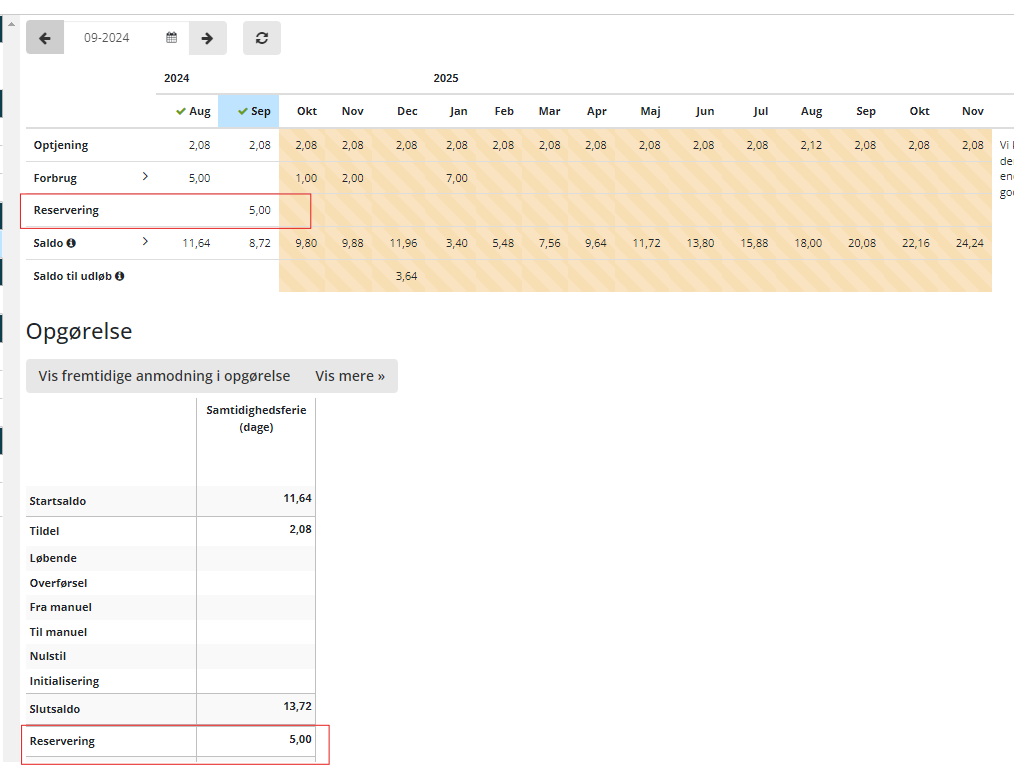Click info icon next to Saldo
This screenshot has width=1014, height=765.
point(71,243)
